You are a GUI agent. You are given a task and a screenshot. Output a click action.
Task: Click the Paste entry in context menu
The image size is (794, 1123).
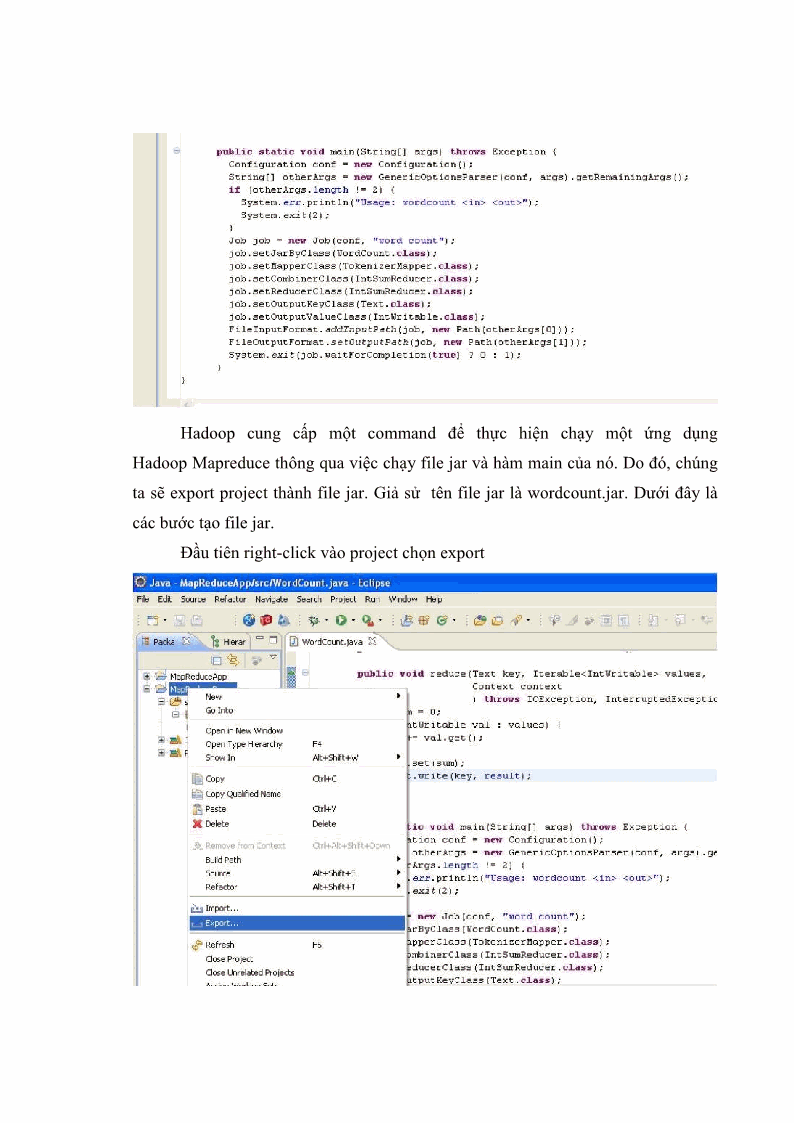click(x=215, y=809)
